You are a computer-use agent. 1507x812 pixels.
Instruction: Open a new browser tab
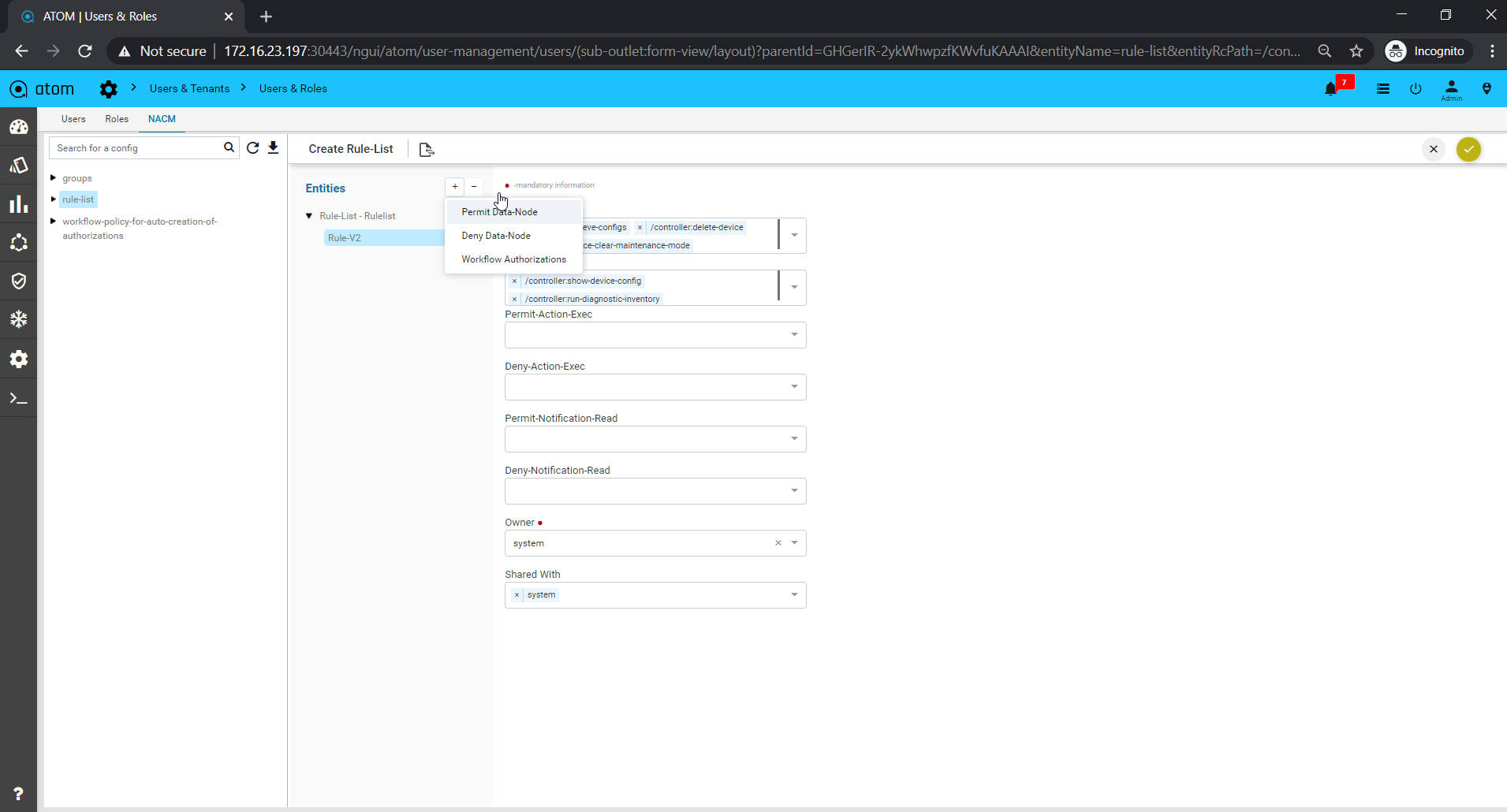click(x=266, y=17)
